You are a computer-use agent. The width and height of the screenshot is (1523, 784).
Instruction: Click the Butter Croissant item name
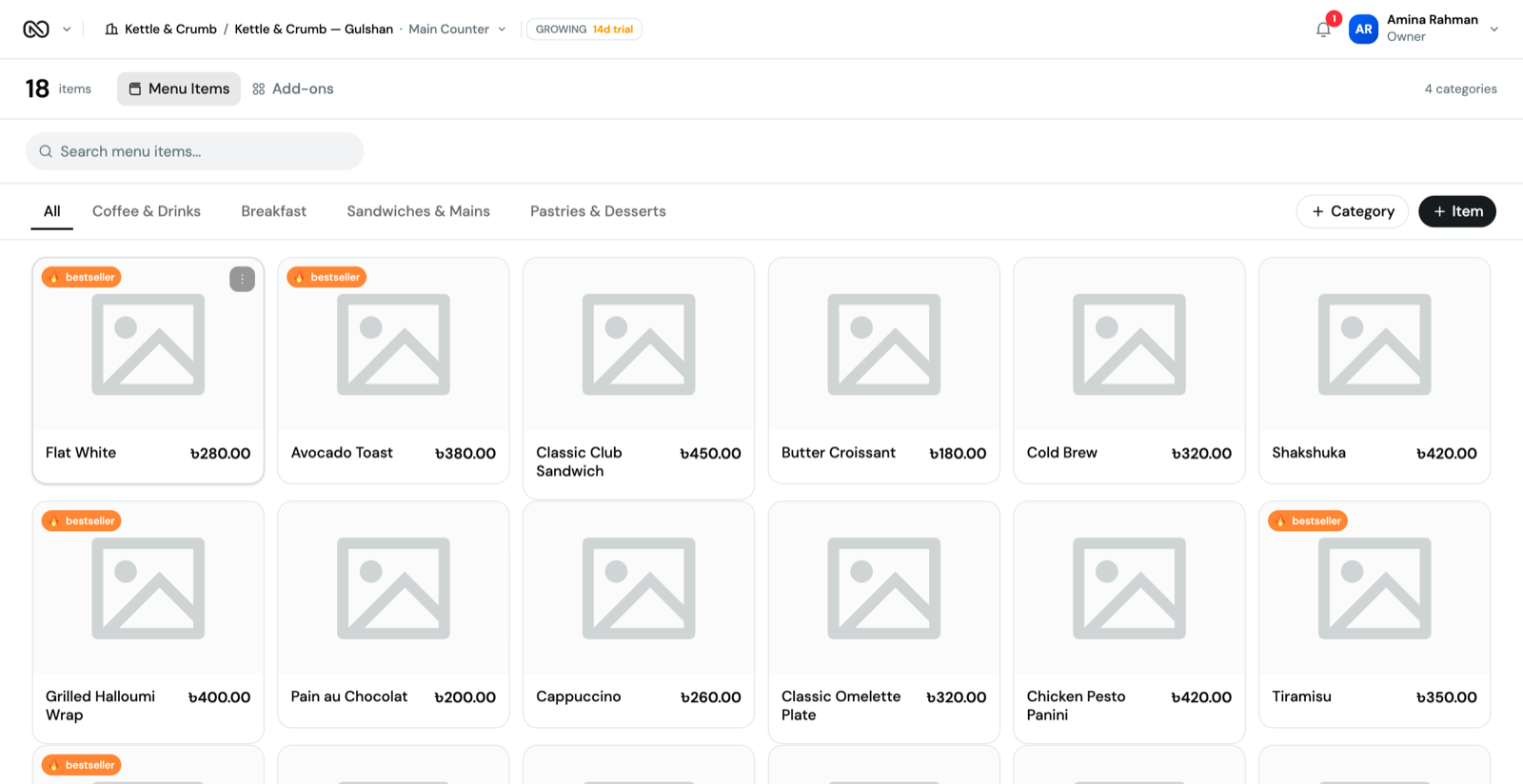pyautogui.click(x=839, y=453)
